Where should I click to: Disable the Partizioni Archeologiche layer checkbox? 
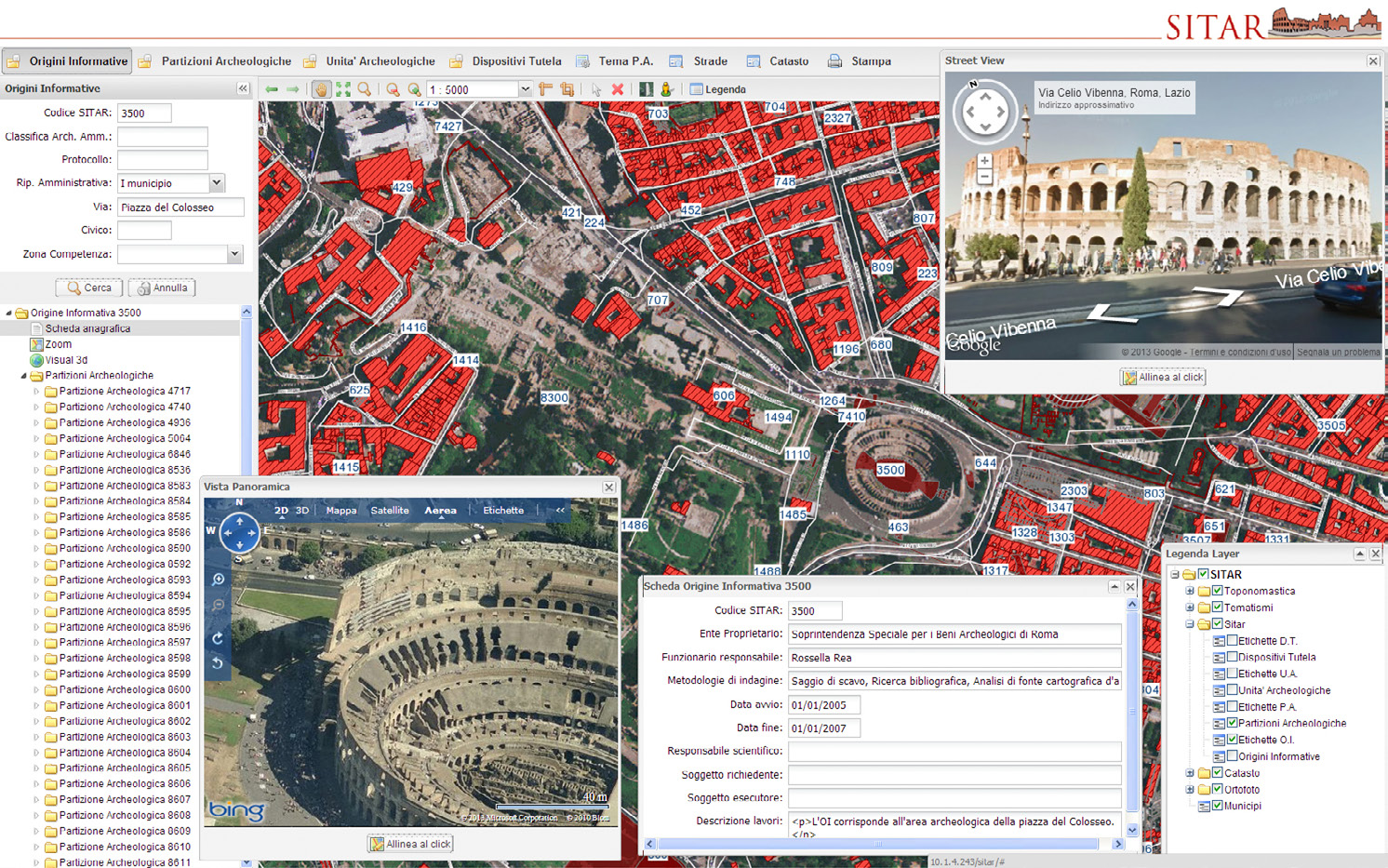(1232, 723)
